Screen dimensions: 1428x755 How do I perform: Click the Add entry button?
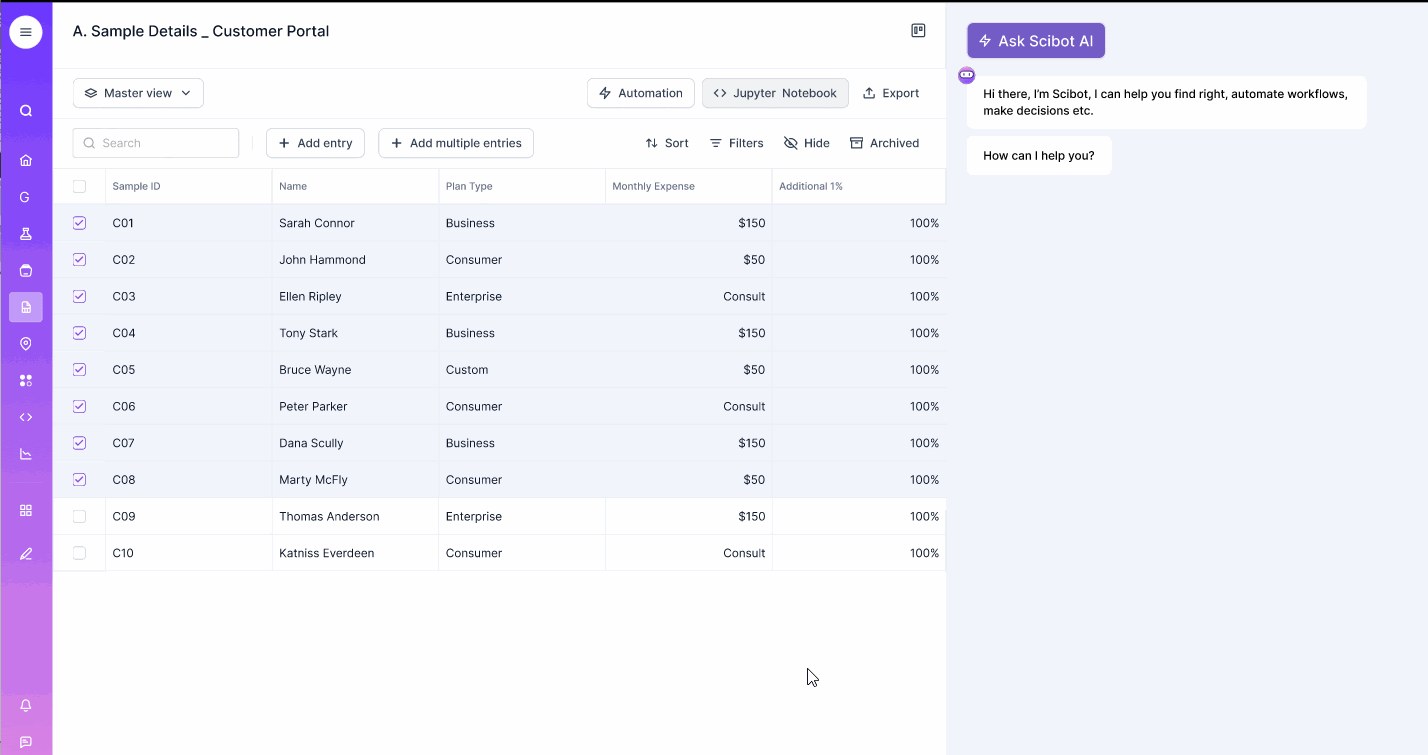(x=315, y=142)
